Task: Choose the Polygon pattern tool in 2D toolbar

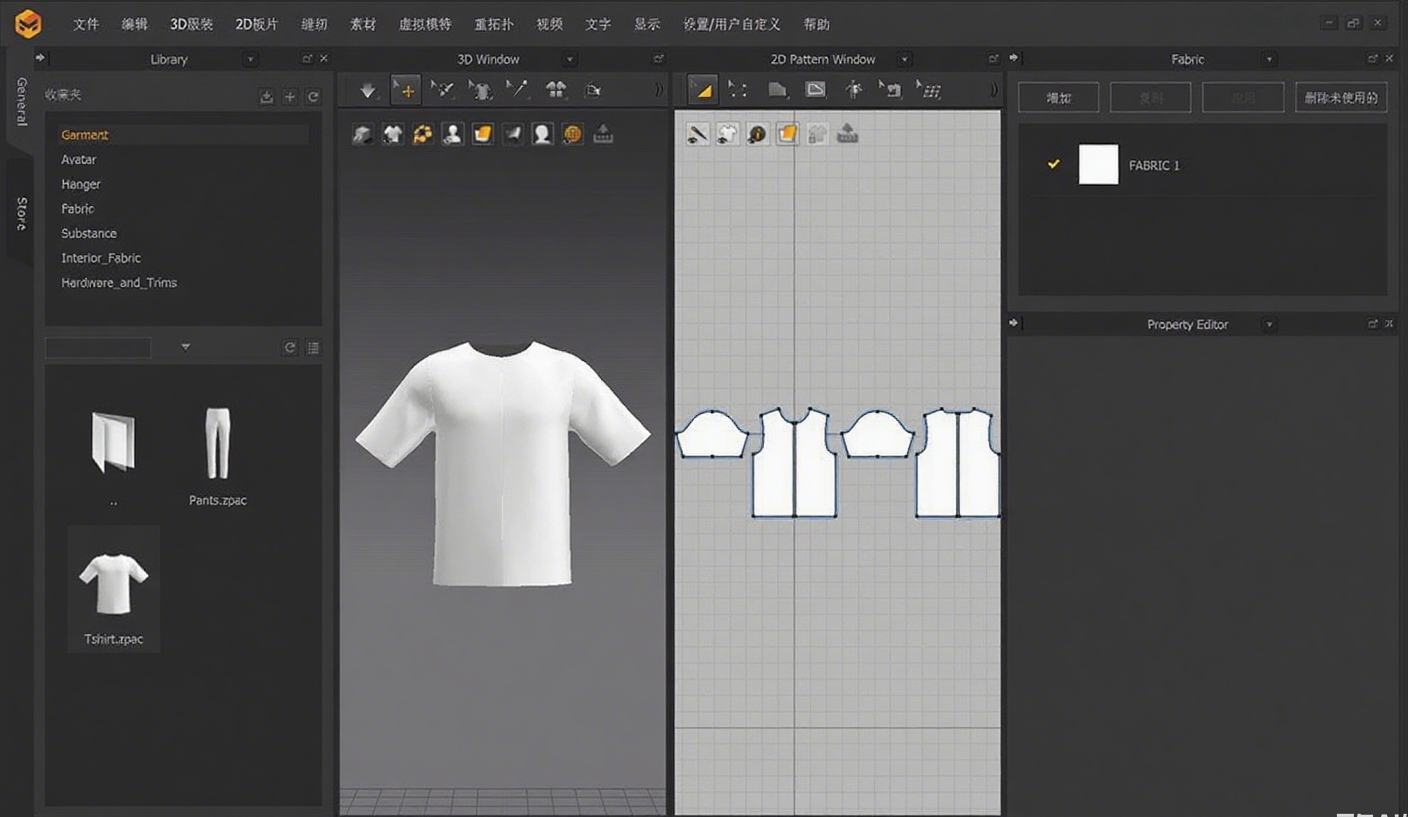Action: click(x=777, y=91)
